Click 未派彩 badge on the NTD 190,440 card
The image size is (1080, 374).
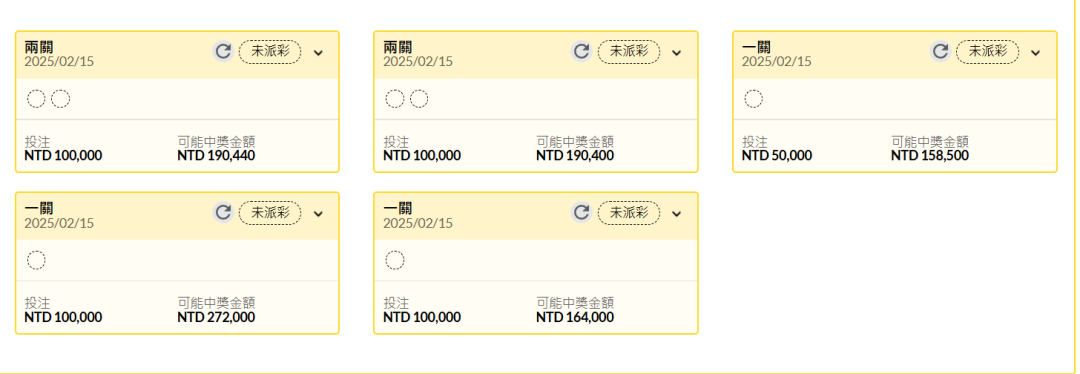pos(270,52)
